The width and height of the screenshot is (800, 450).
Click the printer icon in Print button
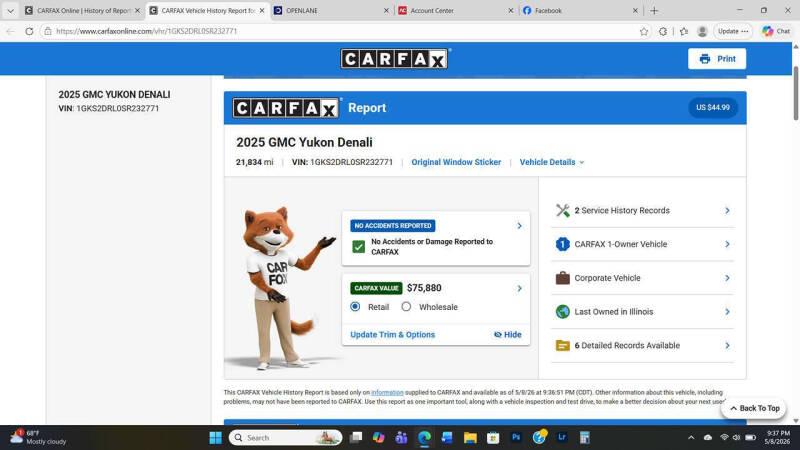point(705,59)
